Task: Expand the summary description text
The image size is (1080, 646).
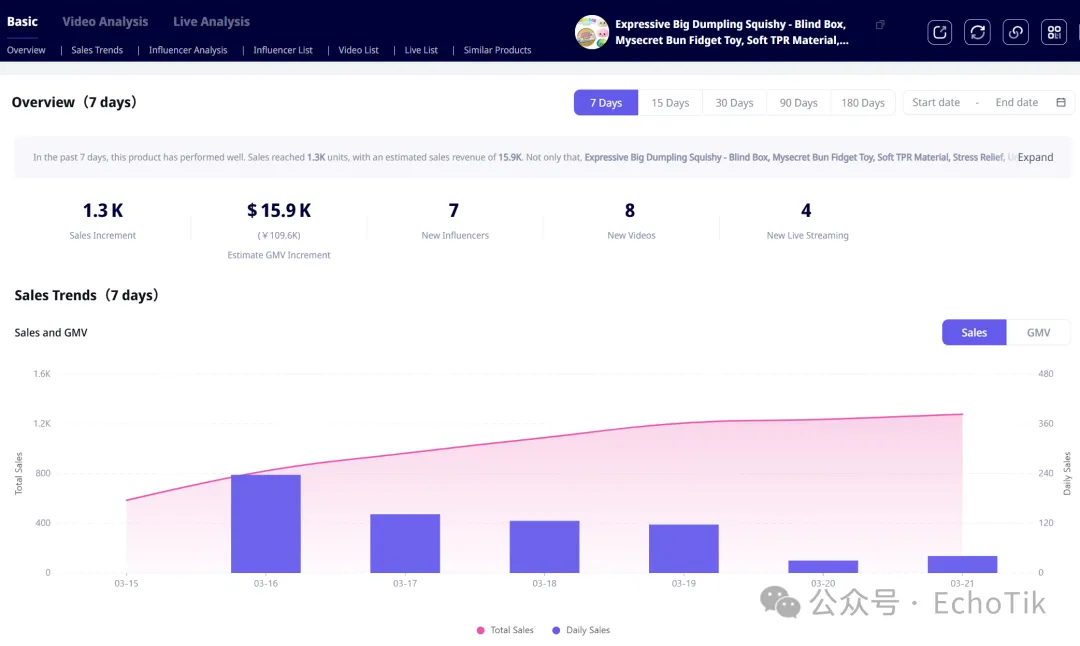Action: pos(1035,157)
